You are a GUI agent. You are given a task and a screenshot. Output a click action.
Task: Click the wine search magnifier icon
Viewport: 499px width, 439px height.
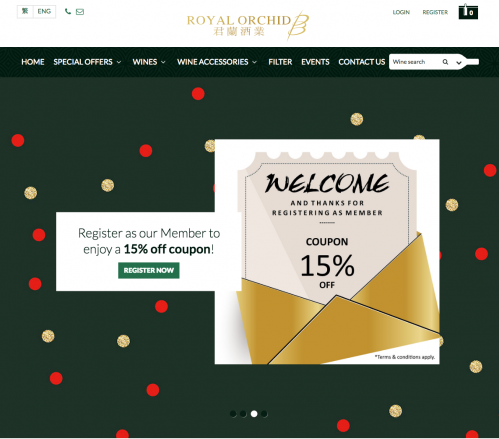445,62
